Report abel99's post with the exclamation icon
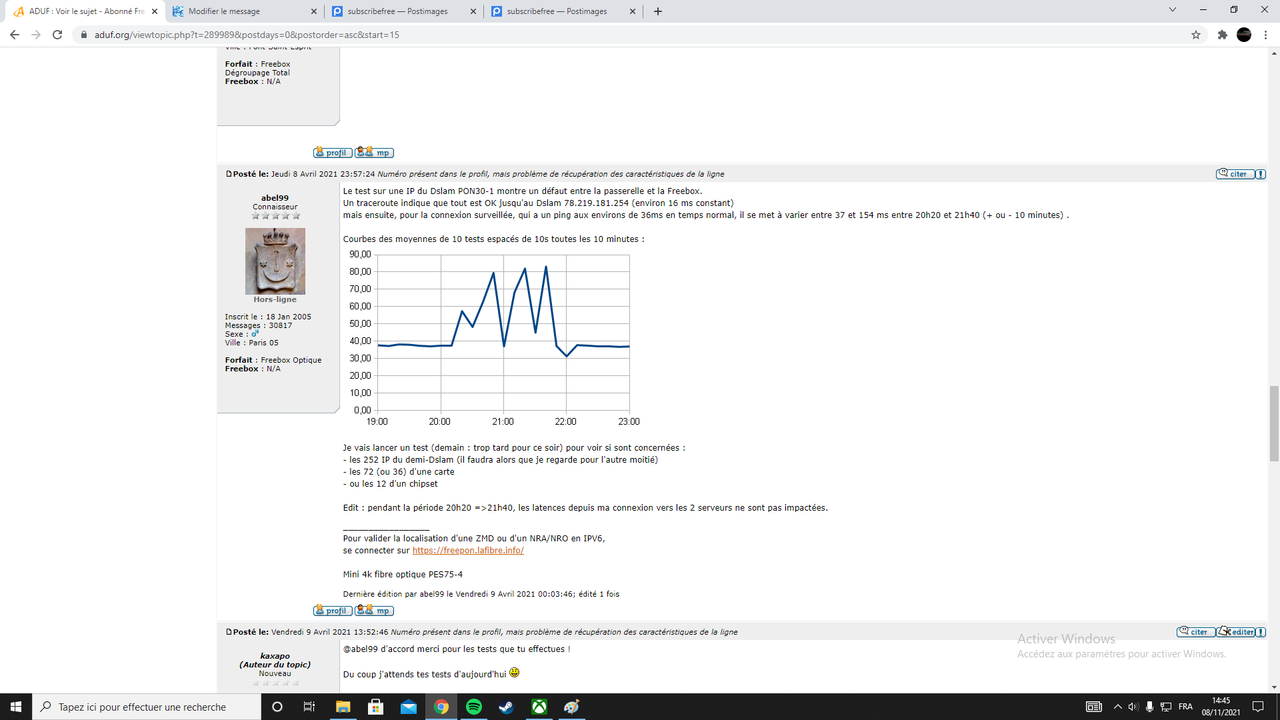 tap(1260, 174)
